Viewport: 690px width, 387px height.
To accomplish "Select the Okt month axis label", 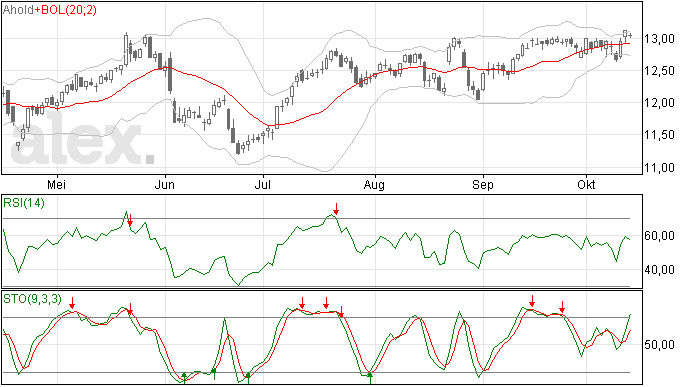I will coord(586,185).
